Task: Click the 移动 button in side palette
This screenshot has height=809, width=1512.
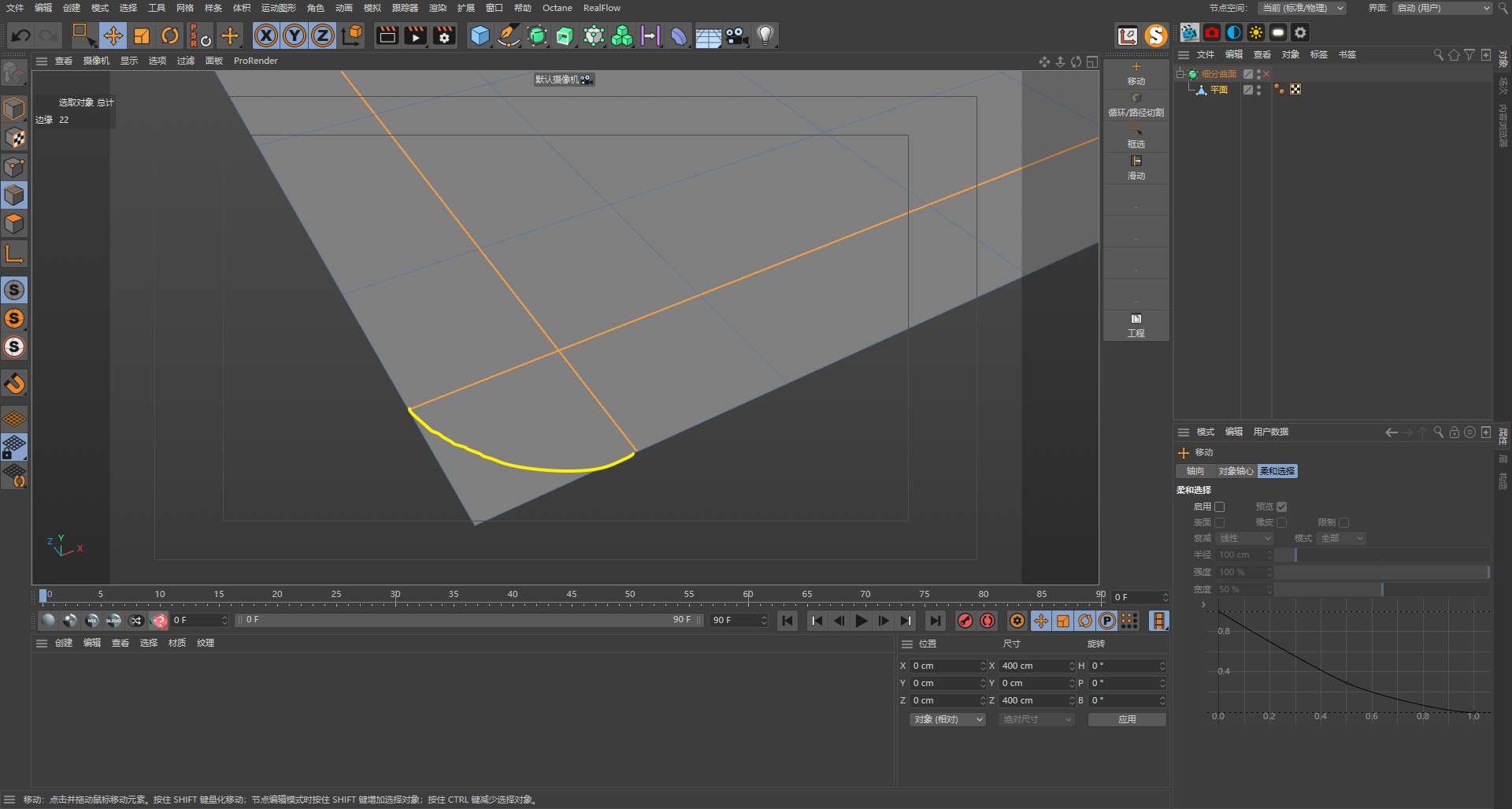Action: [1136, 73]
